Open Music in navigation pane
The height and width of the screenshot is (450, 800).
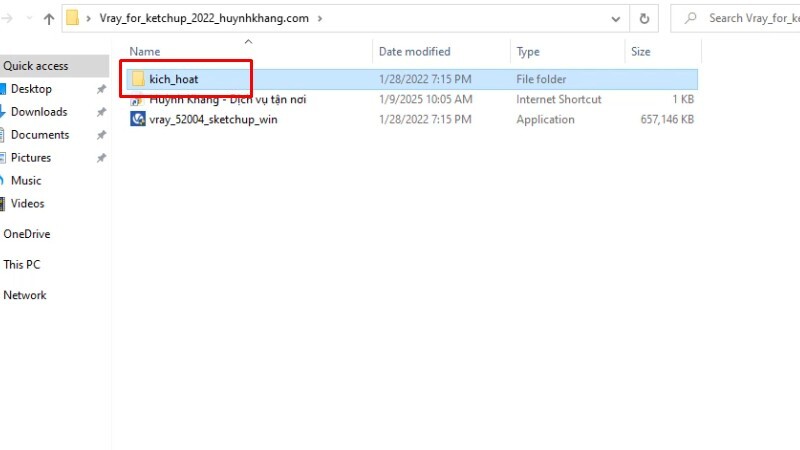(x=26, y=181)
